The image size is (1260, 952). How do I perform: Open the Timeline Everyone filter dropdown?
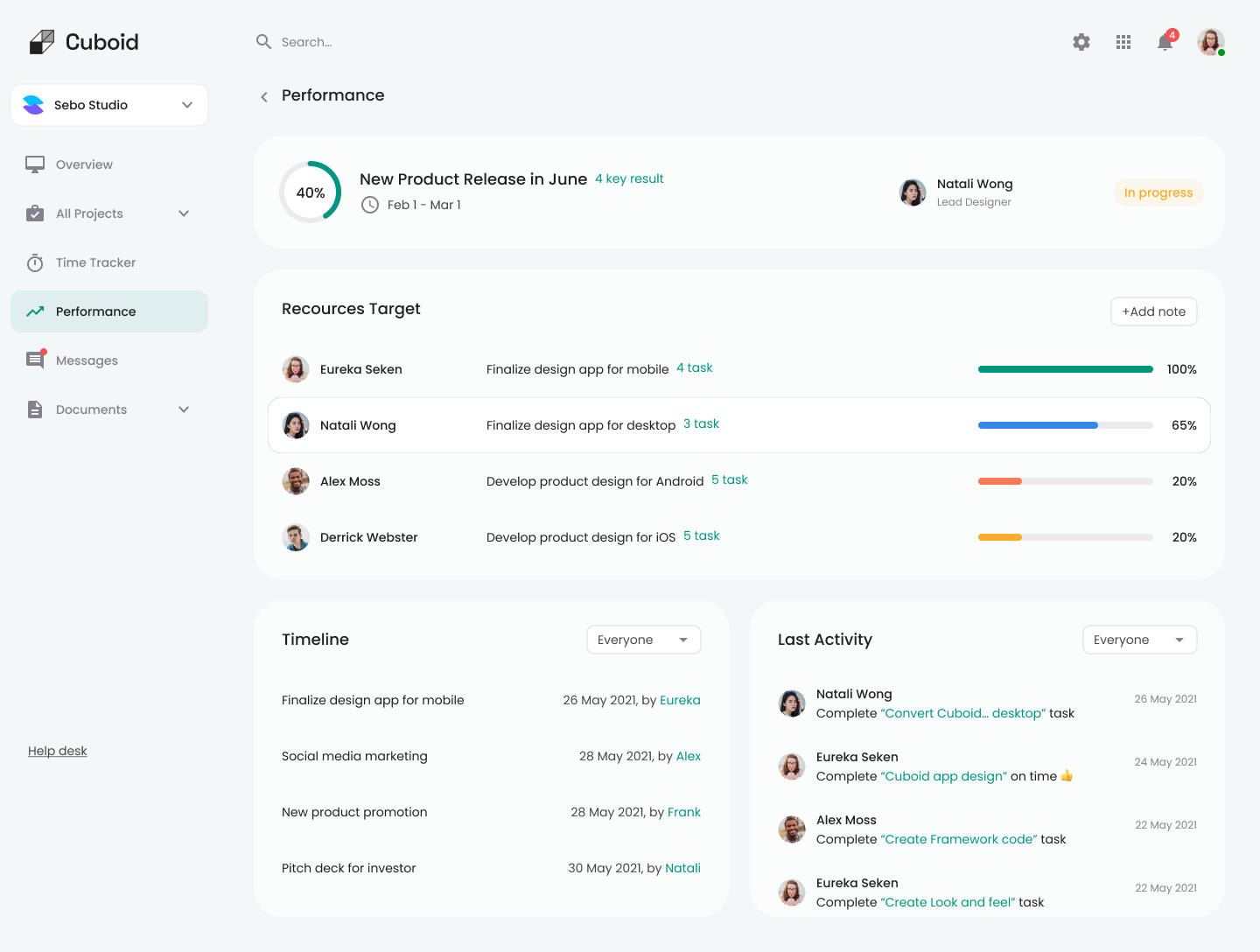point(643,640)
